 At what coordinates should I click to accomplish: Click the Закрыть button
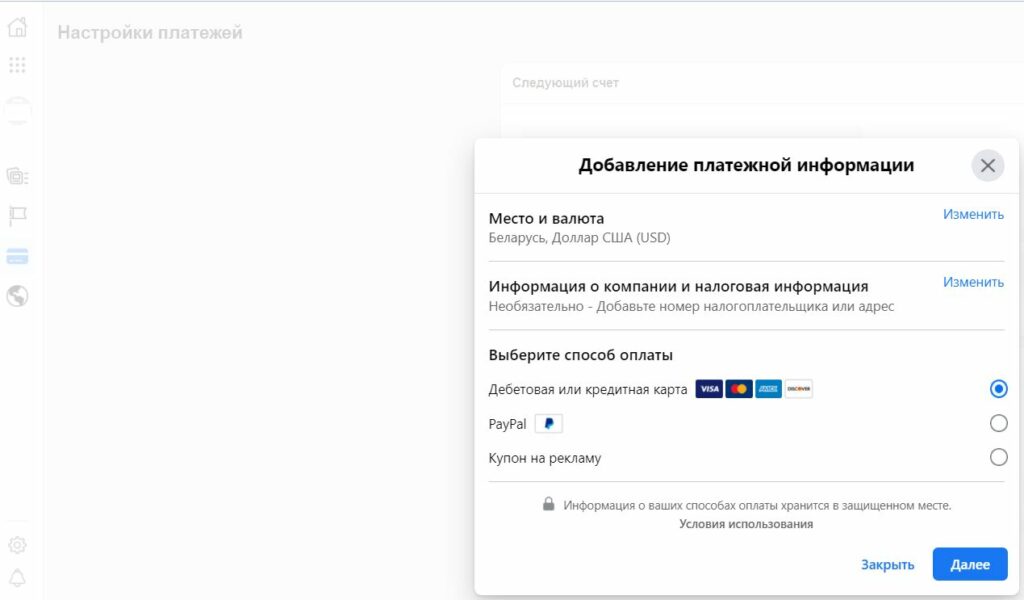click(x=888, y=565)
